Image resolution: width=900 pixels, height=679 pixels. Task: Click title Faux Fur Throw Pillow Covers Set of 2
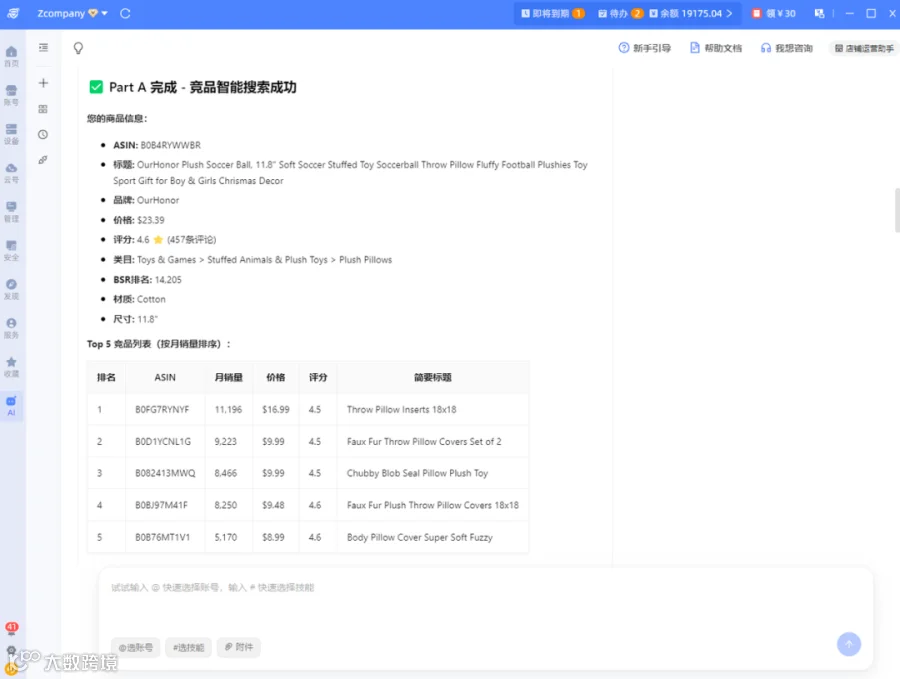[x=424, y=441]
